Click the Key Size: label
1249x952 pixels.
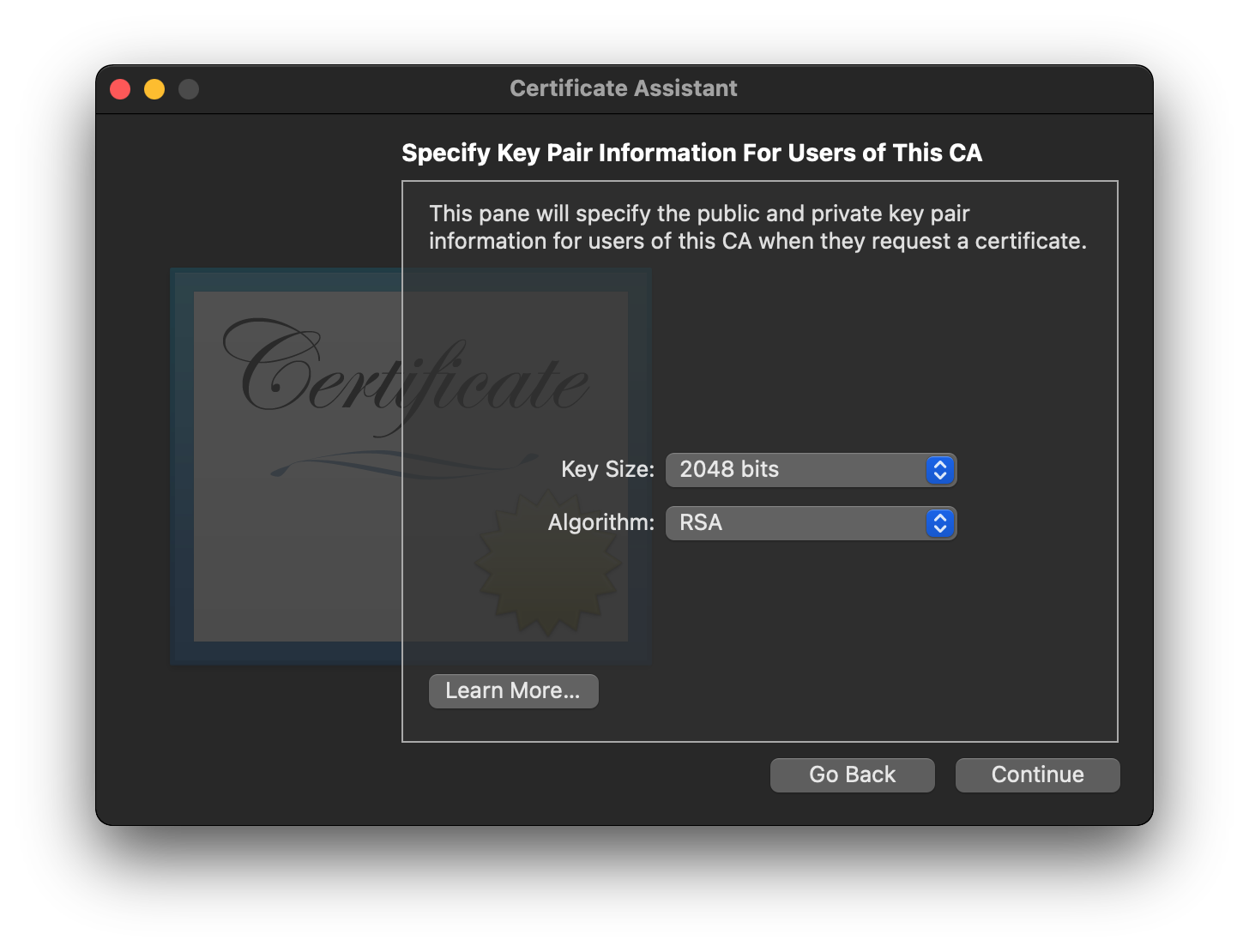click(x=607, y=469)
